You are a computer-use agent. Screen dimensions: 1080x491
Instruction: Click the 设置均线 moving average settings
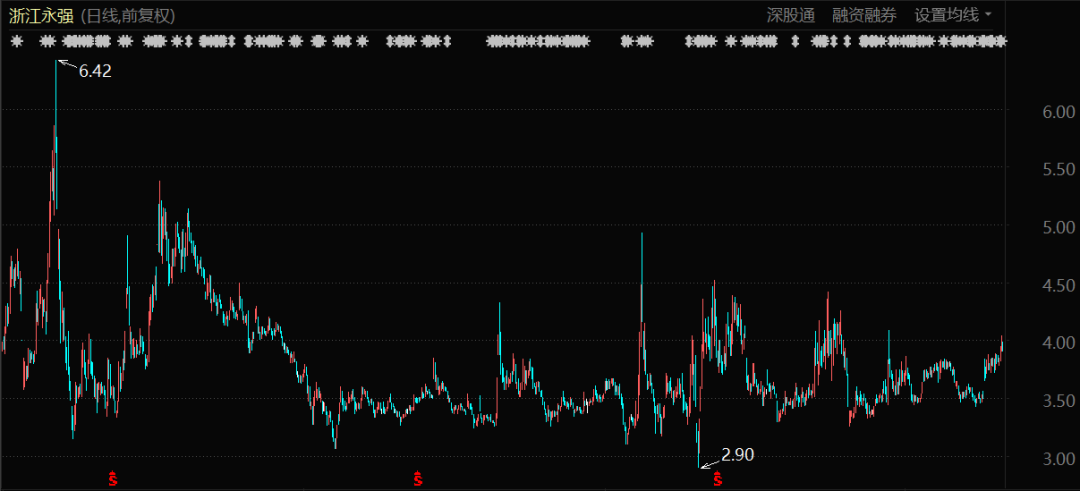pyautogui.click(x=946, y=15)
